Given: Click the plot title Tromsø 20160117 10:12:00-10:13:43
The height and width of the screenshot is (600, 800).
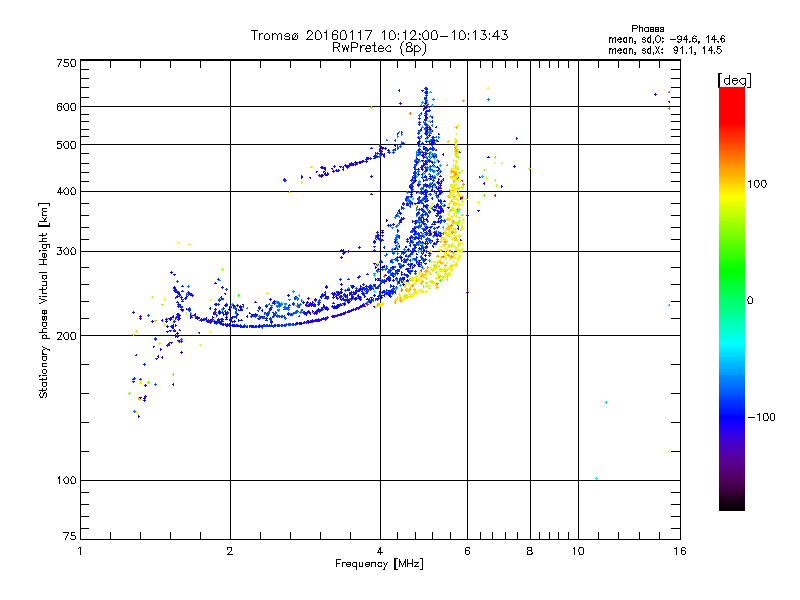Looking at the screenshot, I should coord(379,35).
